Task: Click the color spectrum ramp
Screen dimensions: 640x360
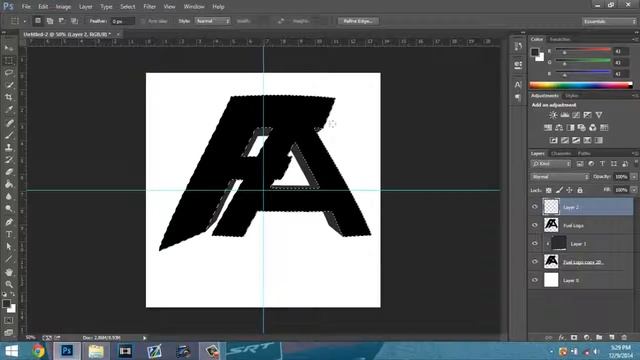Action: 581,85
